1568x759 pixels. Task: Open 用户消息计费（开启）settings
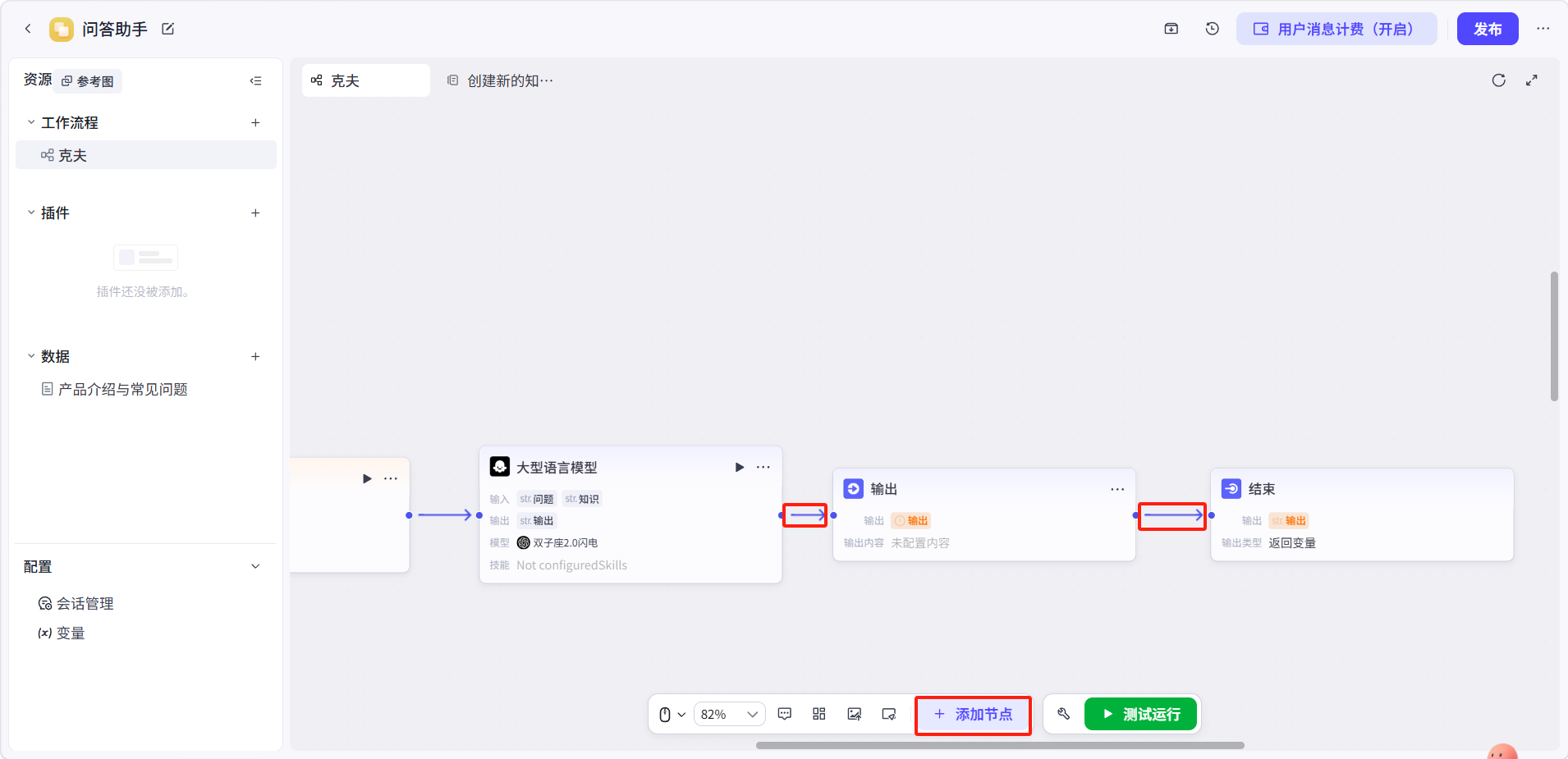click(1336, 29)
